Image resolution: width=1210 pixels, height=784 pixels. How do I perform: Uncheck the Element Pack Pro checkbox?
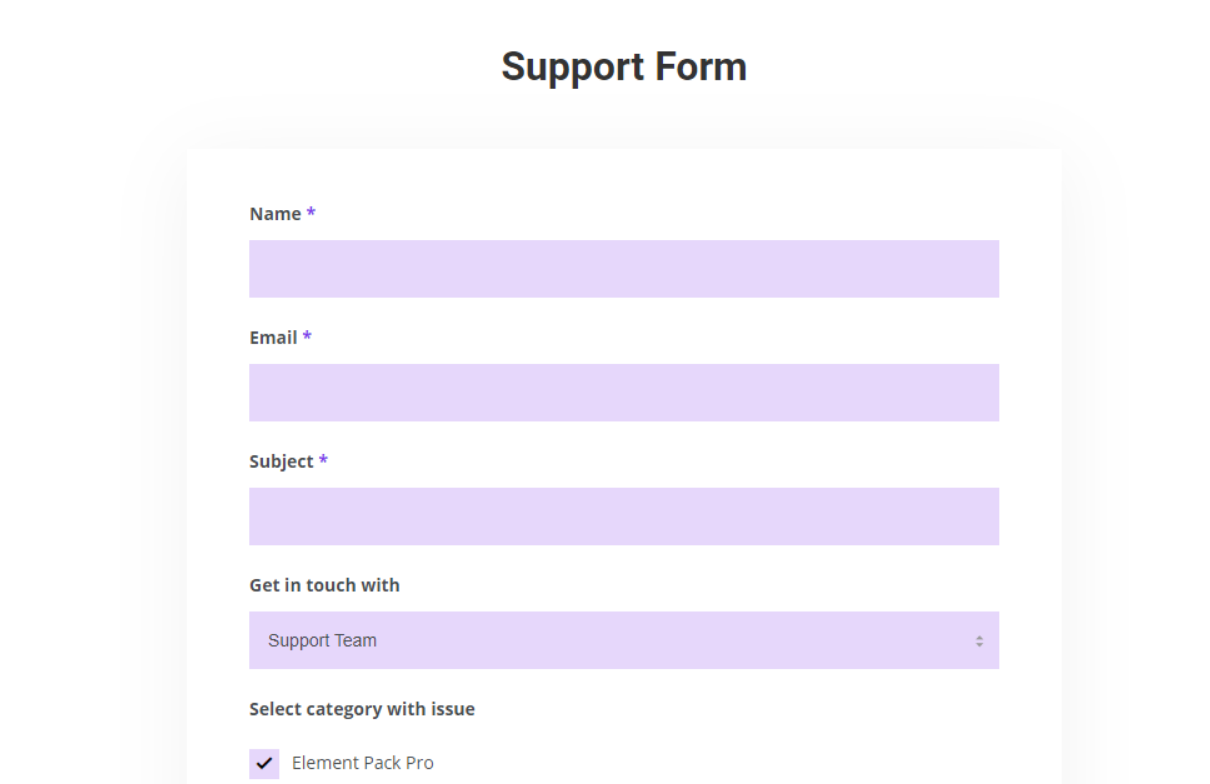(264, 763)
